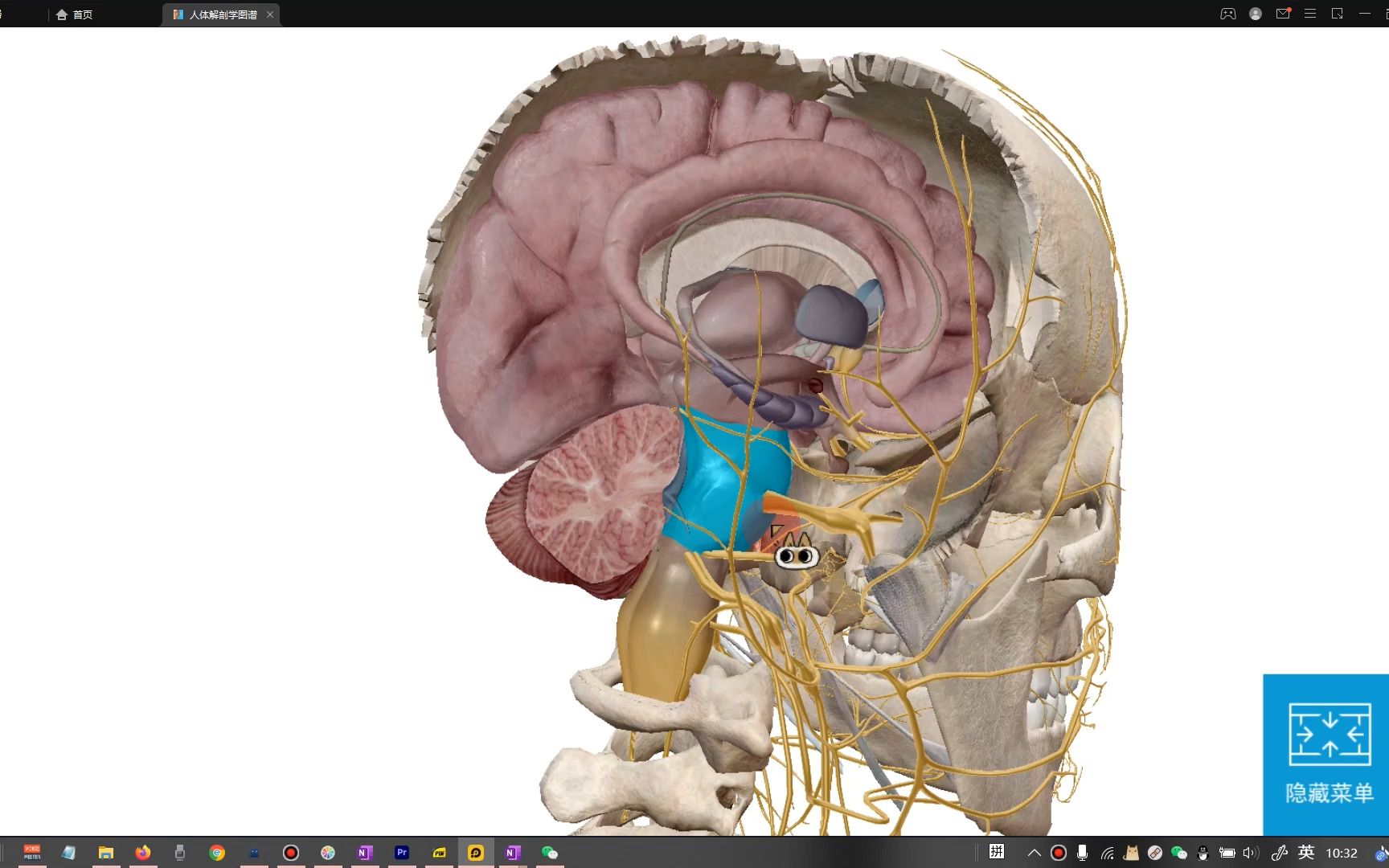The image size is (1389, 868).
Task: Switch to the active yellow app in taskbar
Action: pyautogui.click(x=476, y=853)
